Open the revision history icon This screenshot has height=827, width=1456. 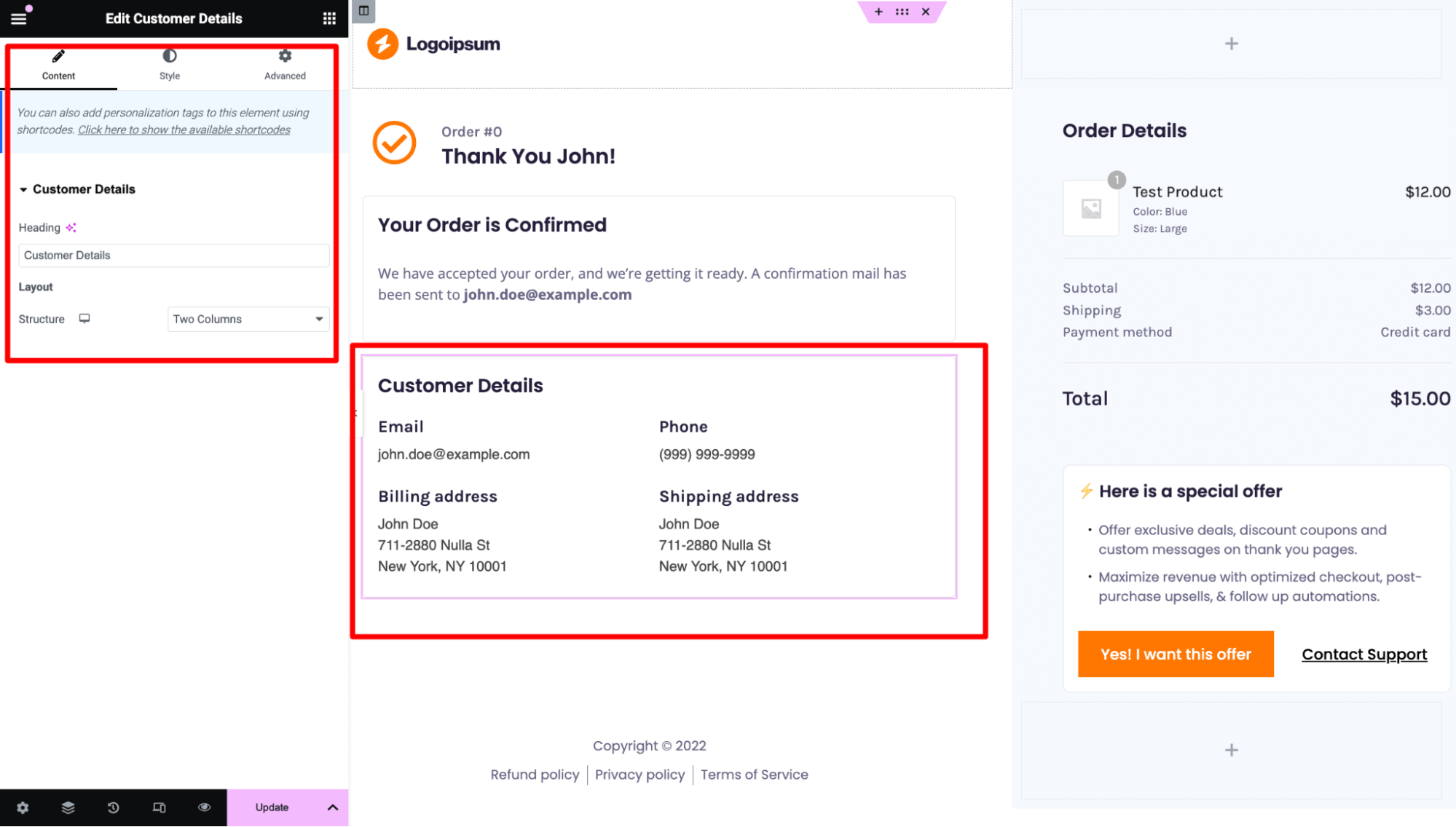pos(113,807)
